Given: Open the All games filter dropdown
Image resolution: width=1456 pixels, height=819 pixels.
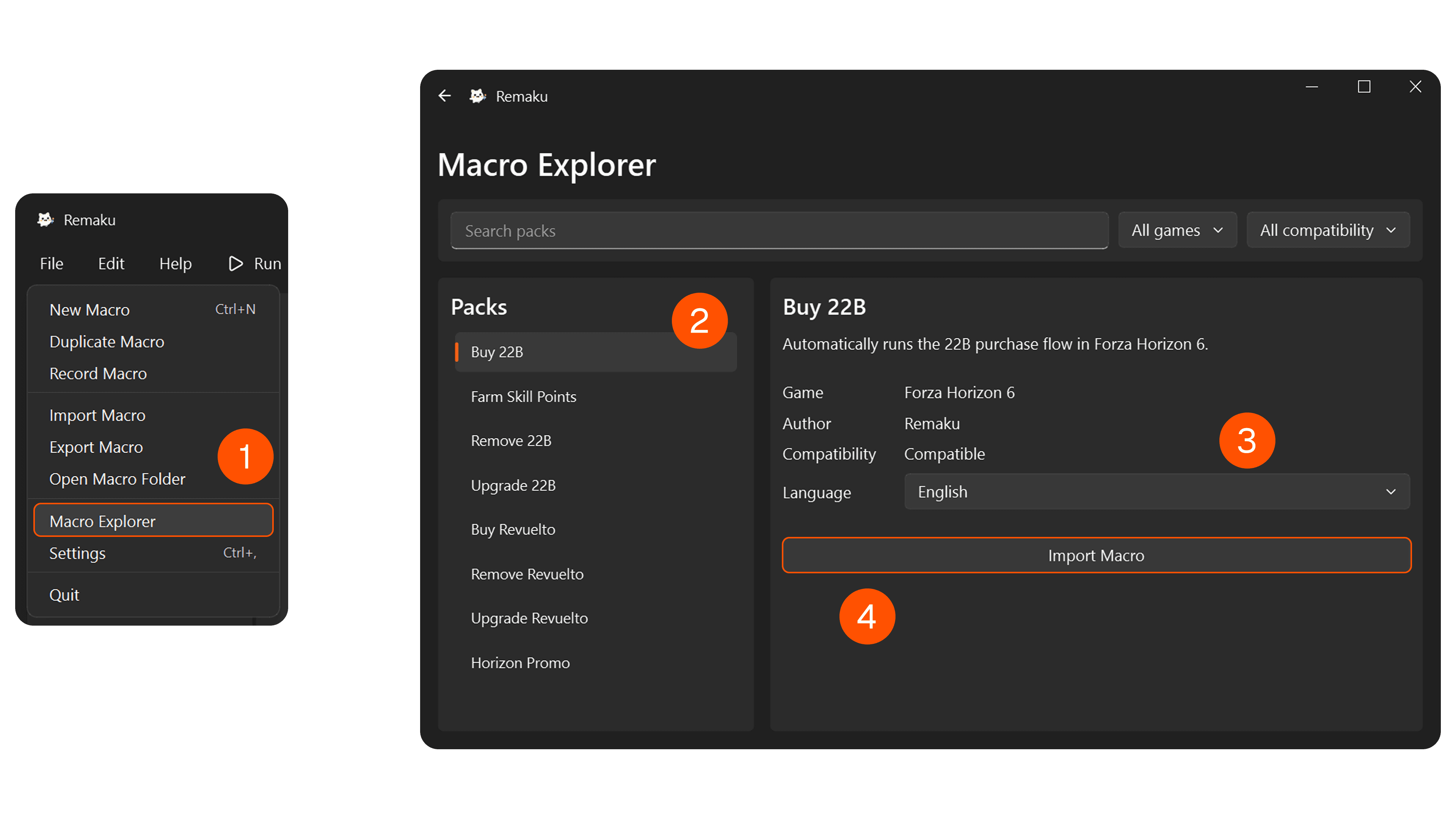Looking at the screenshot, I should point(1177,230).
